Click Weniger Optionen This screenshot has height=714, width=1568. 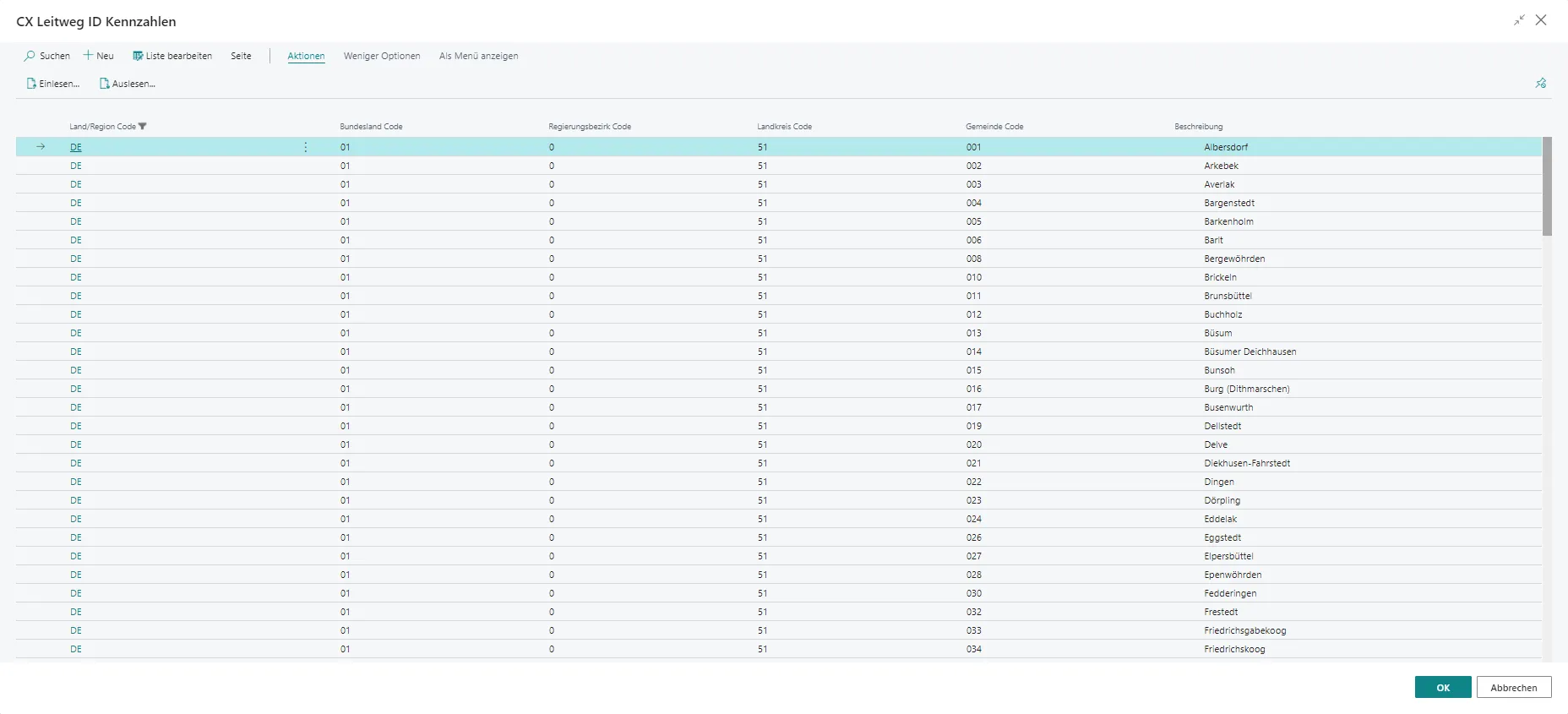[x=381, y=56]
